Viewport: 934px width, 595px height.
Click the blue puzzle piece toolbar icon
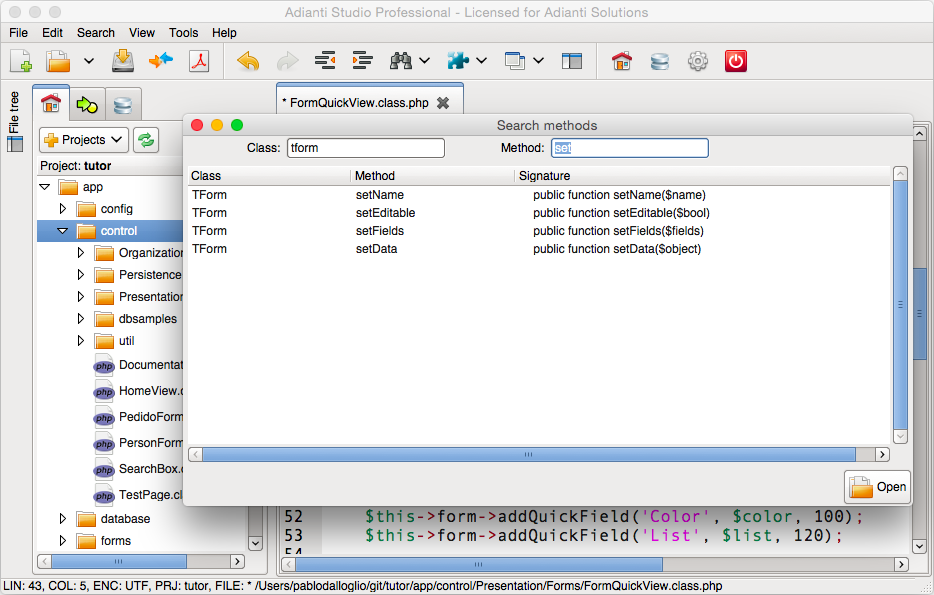[458, 61]
